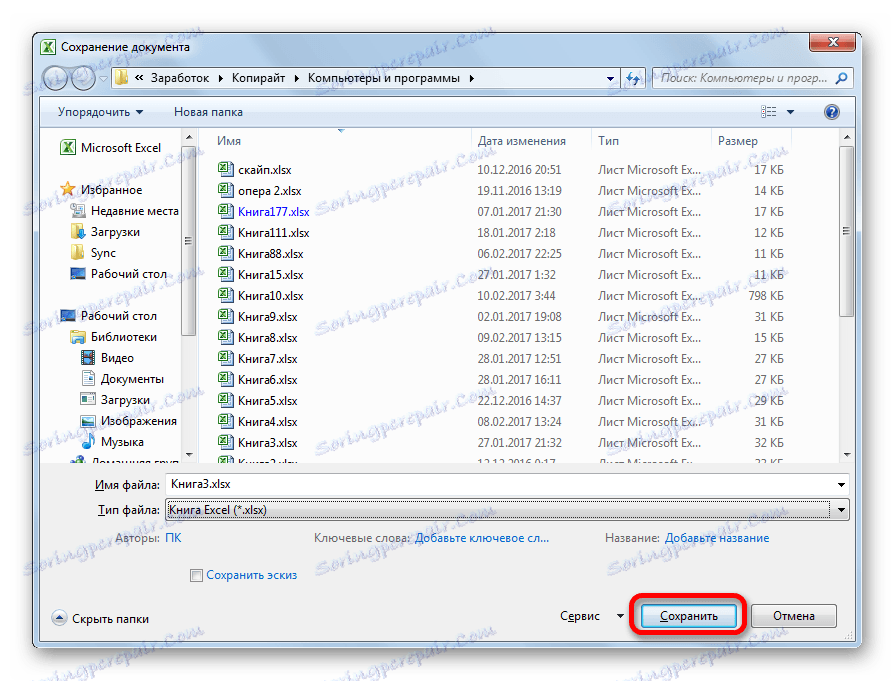This screenshot has height=681, width=895.
Task: Open the recent locations dropdown near the back button
Action: click(103, 79)
